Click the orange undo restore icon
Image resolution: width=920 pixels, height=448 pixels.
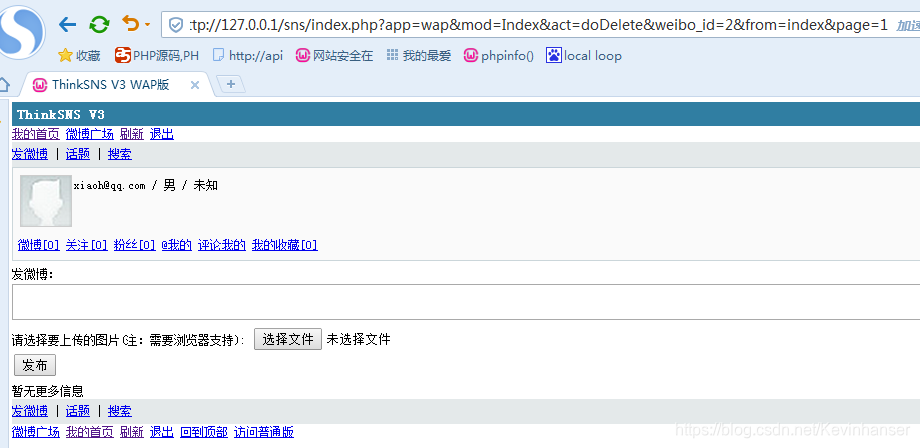click(130, 23)
